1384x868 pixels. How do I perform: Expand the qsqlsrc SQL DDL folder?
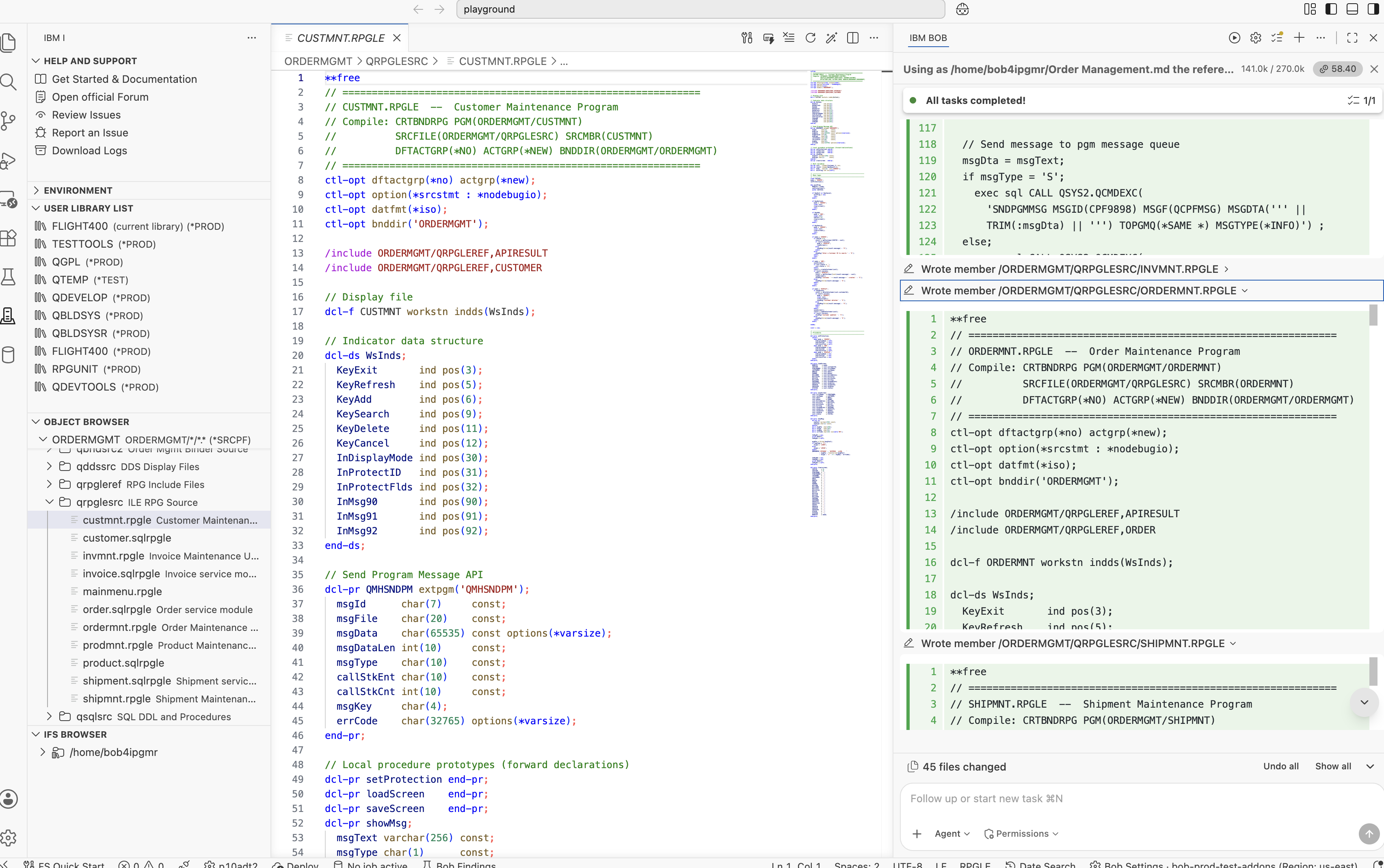click(50, 717)
